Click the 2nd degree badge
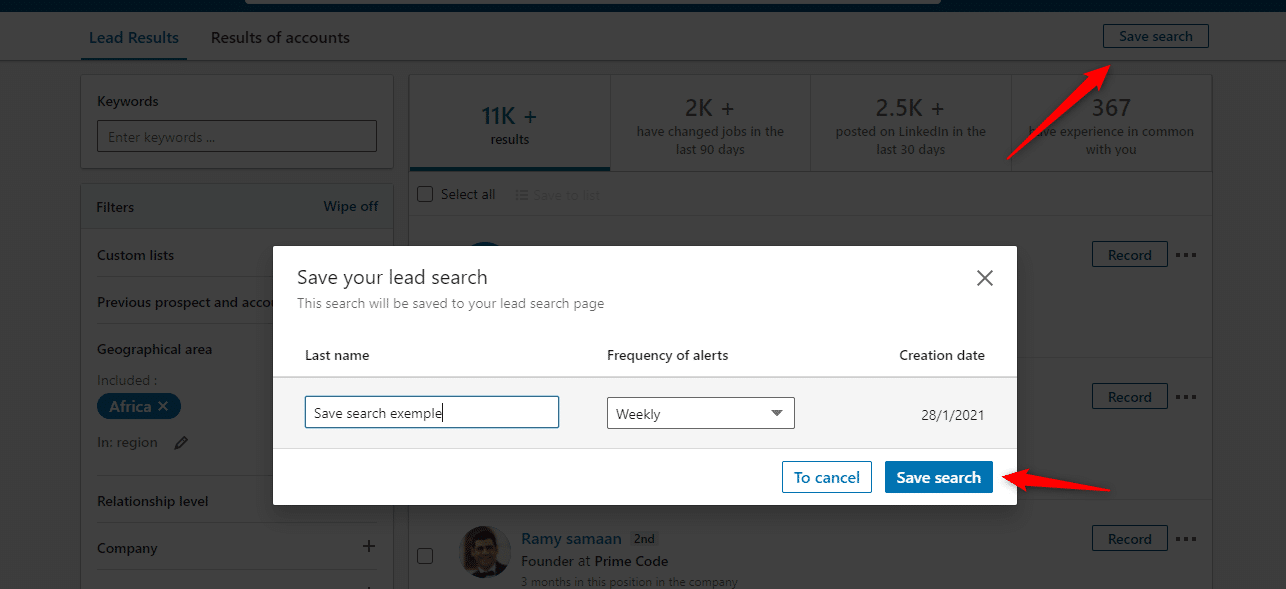 (x=644, y=539)
